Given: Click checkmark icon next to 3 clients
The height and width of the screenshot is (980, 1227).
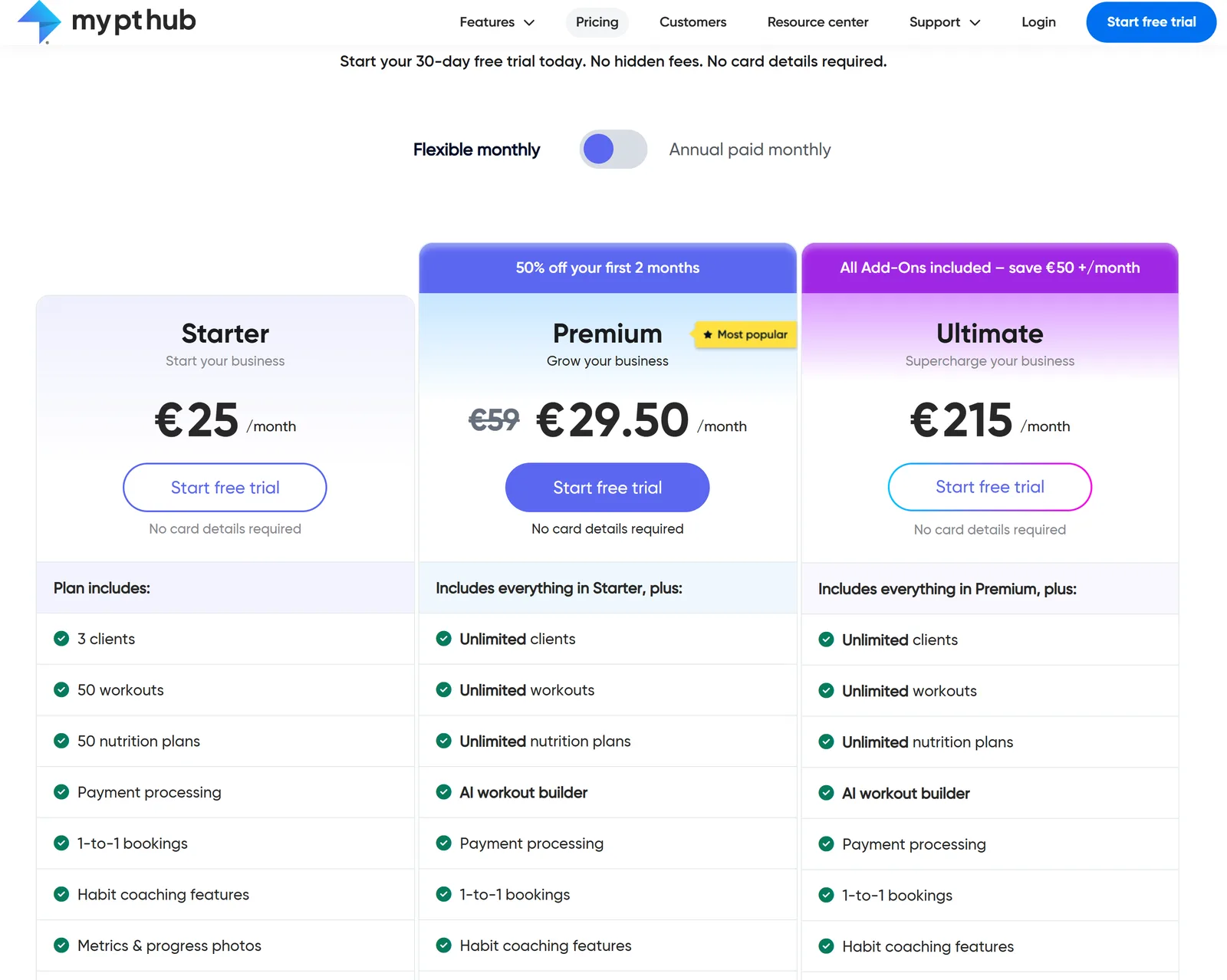Looking at the screenshot, I should click(61, 638).
